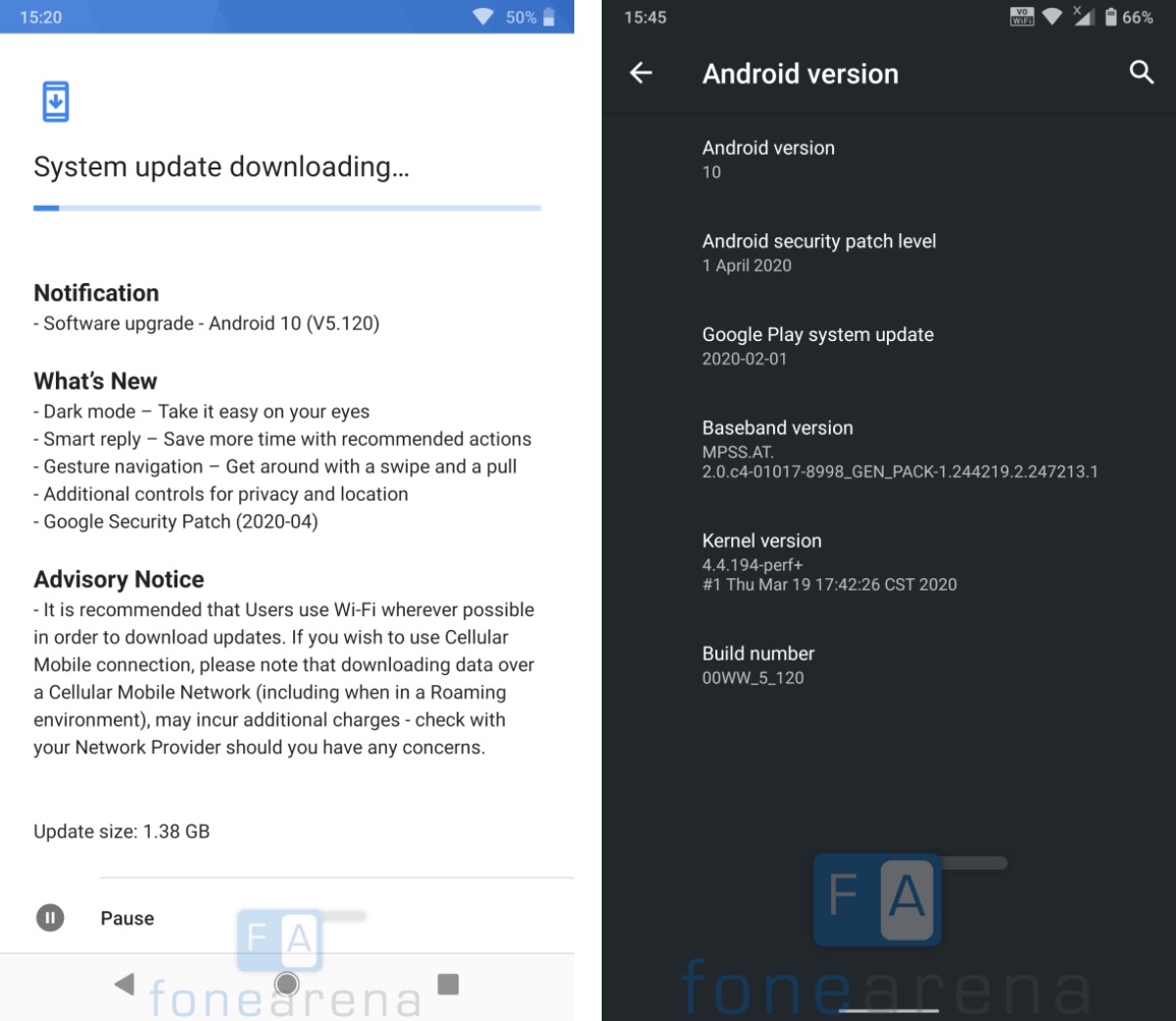Go back using the arrow in Android version
This screenshot has height=1021, width=1176.
641,73
